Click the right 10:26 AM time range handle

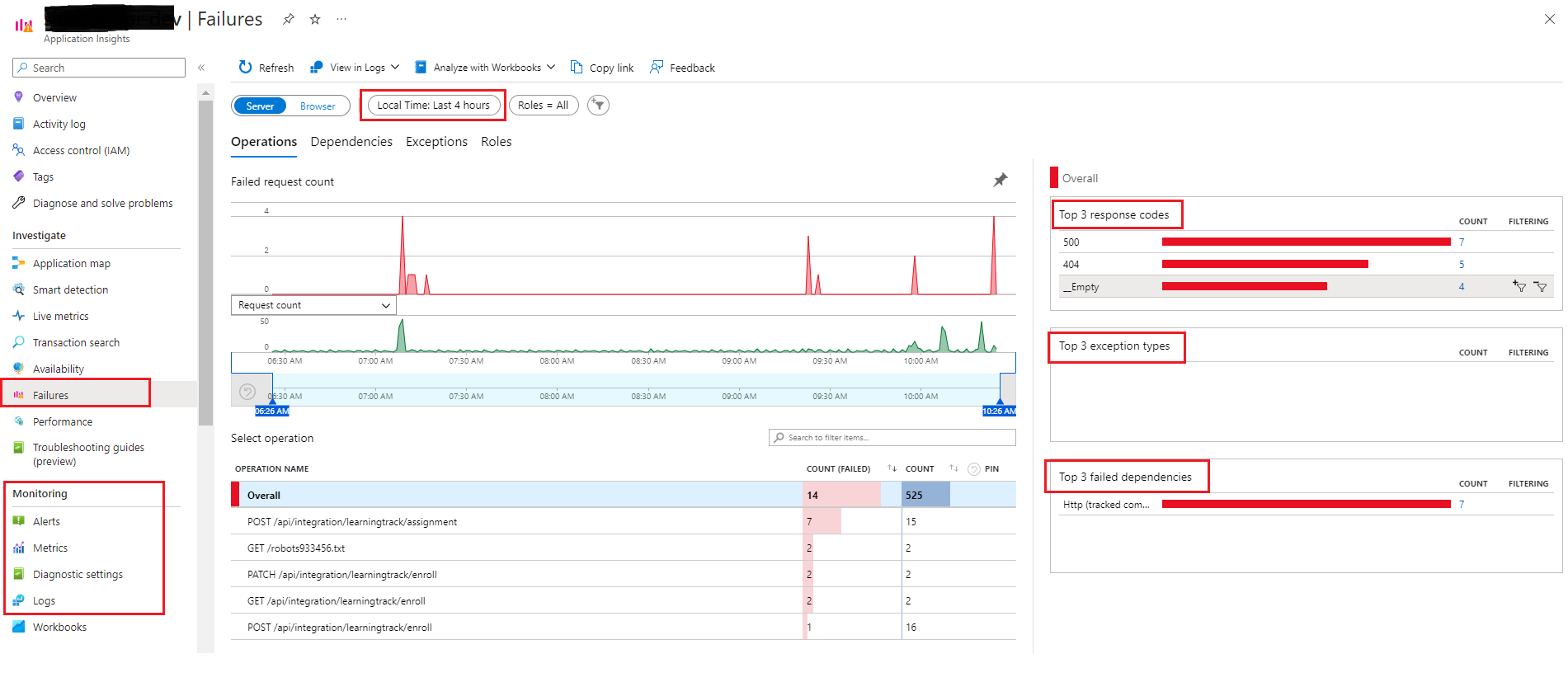(x=1000, y=410)
